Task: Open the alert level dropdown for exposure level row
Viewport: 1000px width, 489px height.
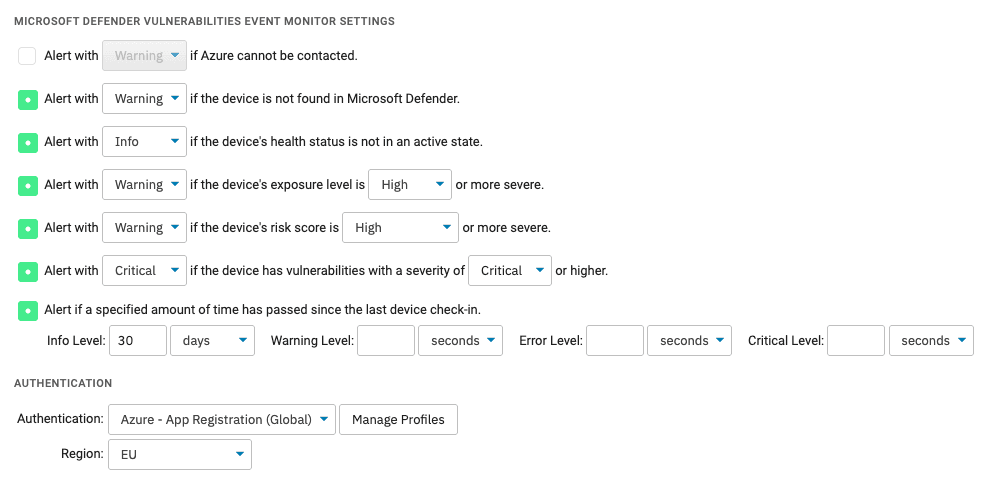Action: pos(145,185)
